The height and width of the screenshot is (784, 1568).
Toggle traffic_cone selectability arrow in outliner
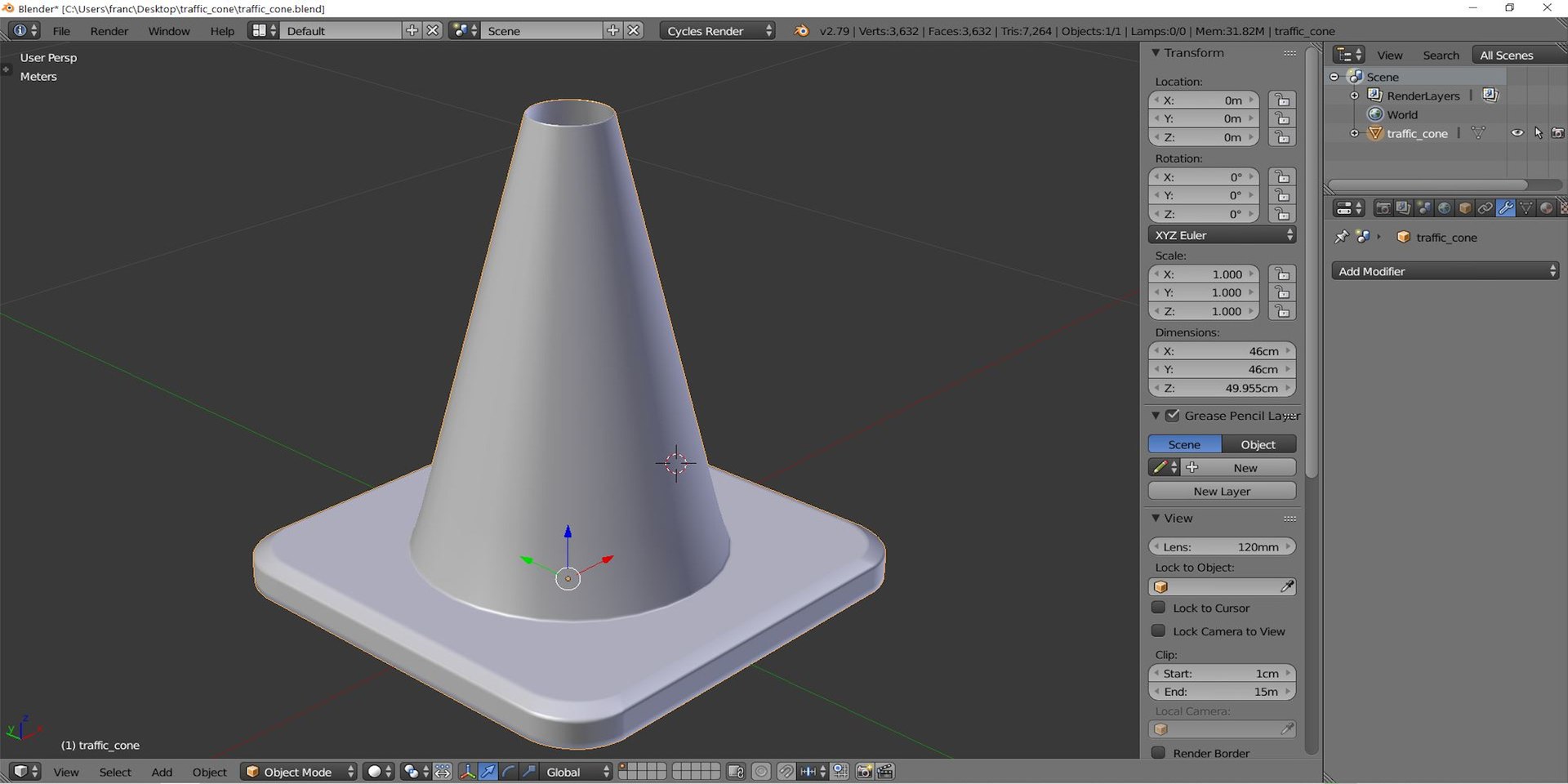1538,133
